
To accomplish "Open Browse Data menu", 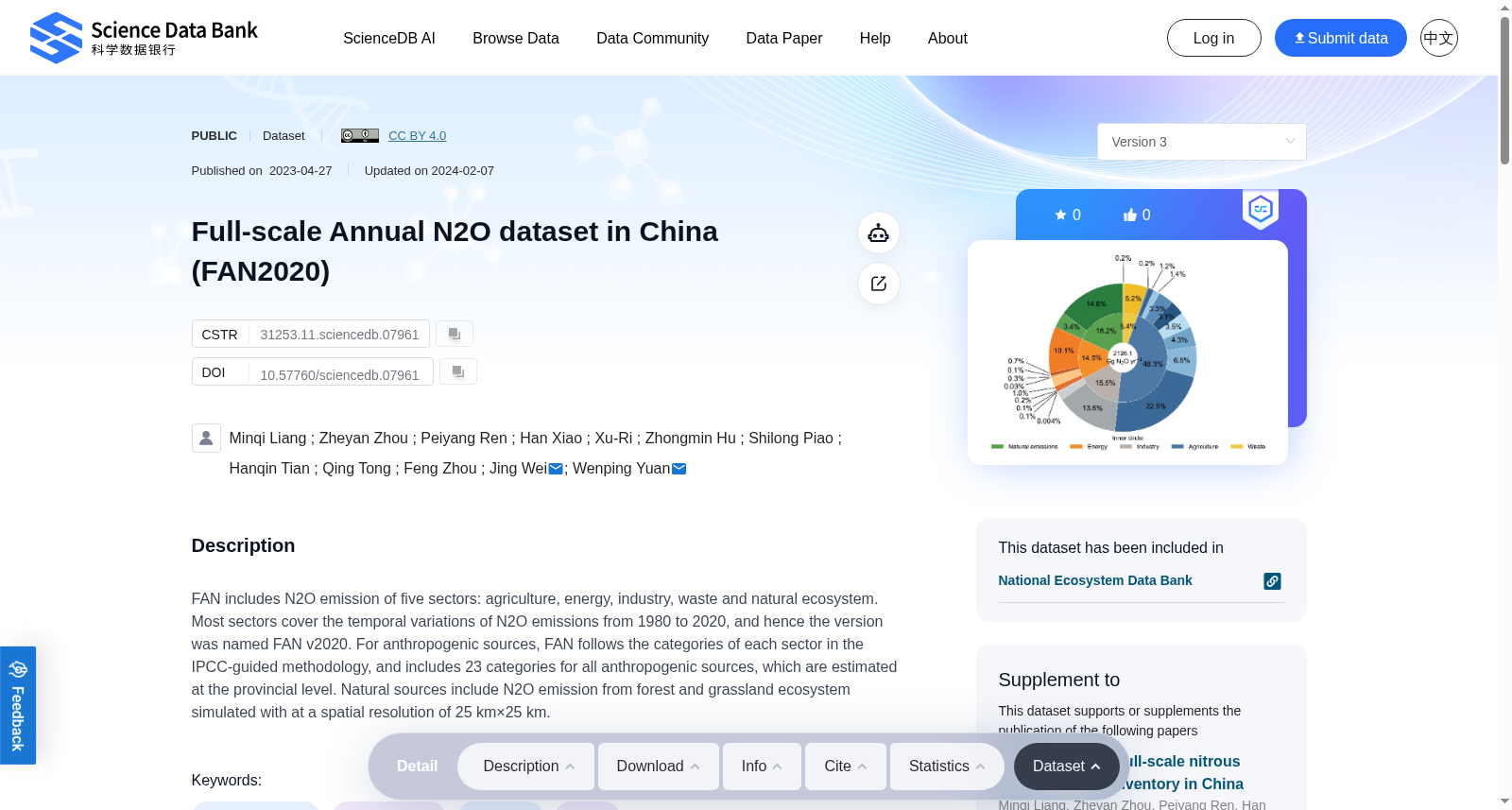I will (516, 38).
